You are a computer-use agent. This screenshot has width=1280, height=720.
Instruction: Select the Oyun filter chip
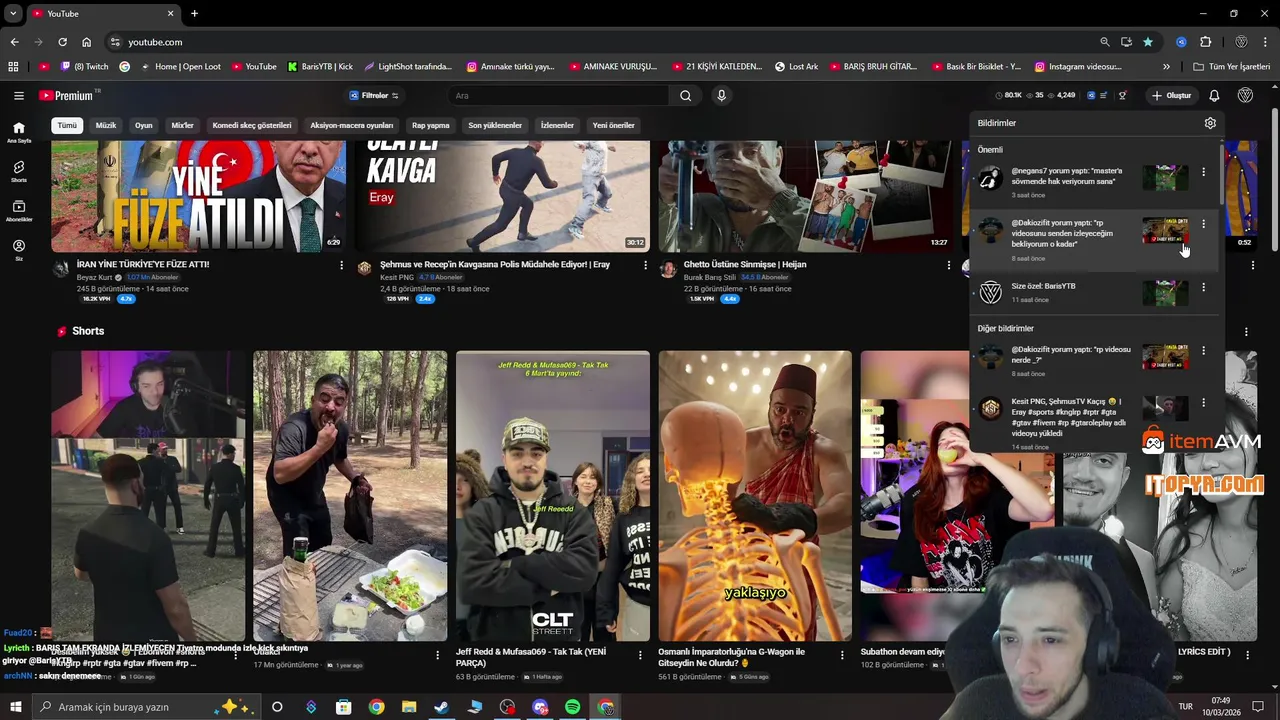[144, 126]
